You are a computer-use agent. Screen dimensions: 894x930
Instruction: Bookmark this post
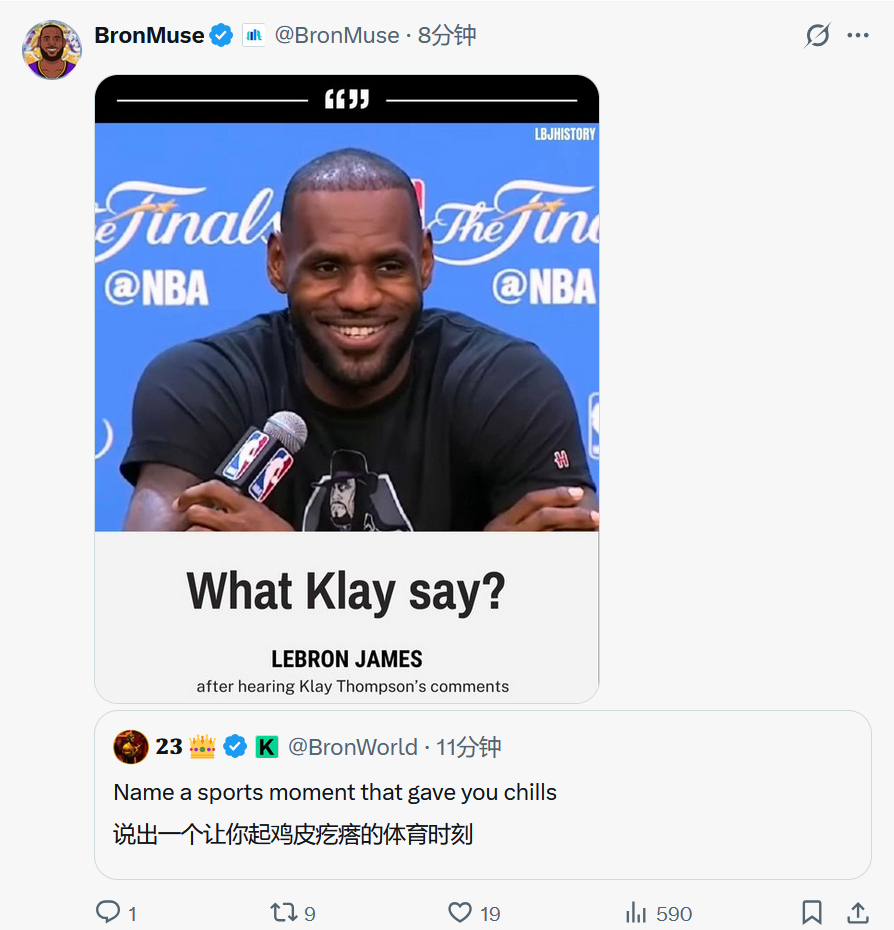[812, 912]
